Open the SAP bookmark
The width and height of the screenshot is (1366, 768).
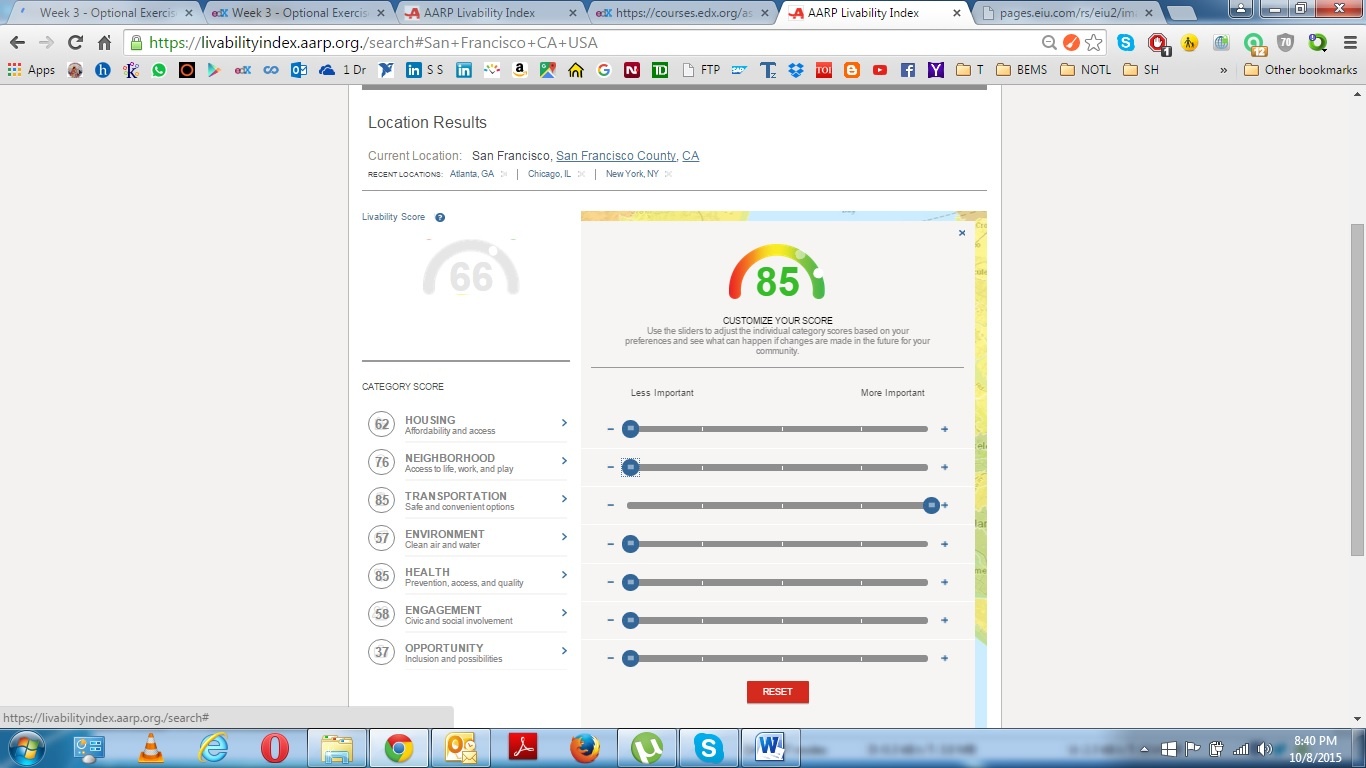point(739,70)
